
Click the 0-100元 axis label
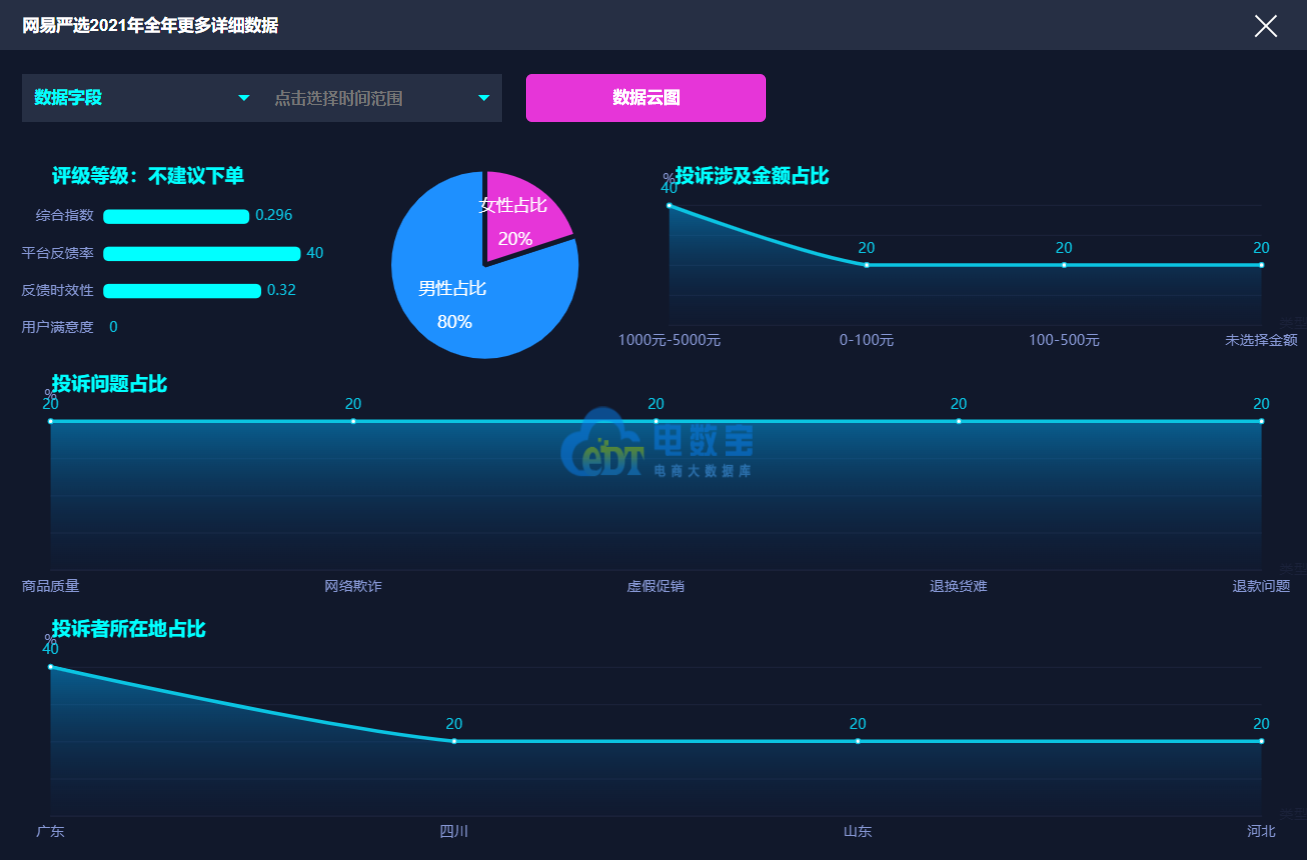pyautogui.click(x=866, y=340)
